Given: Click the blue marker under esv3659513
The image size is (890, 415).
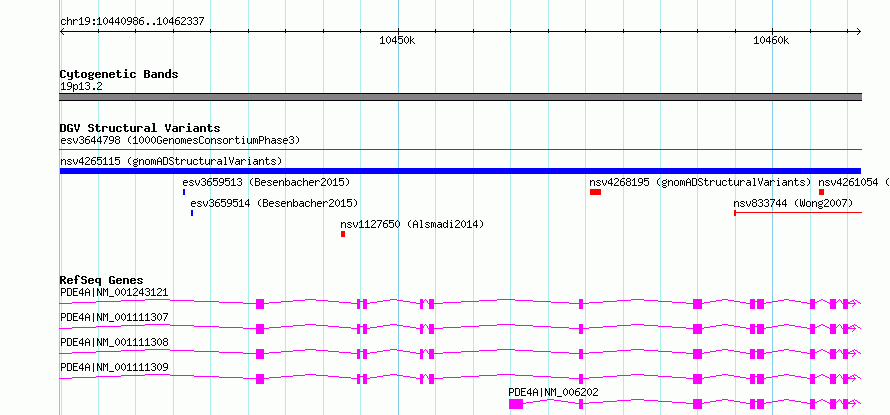Looking at the screenshot, I should [184, 192].
